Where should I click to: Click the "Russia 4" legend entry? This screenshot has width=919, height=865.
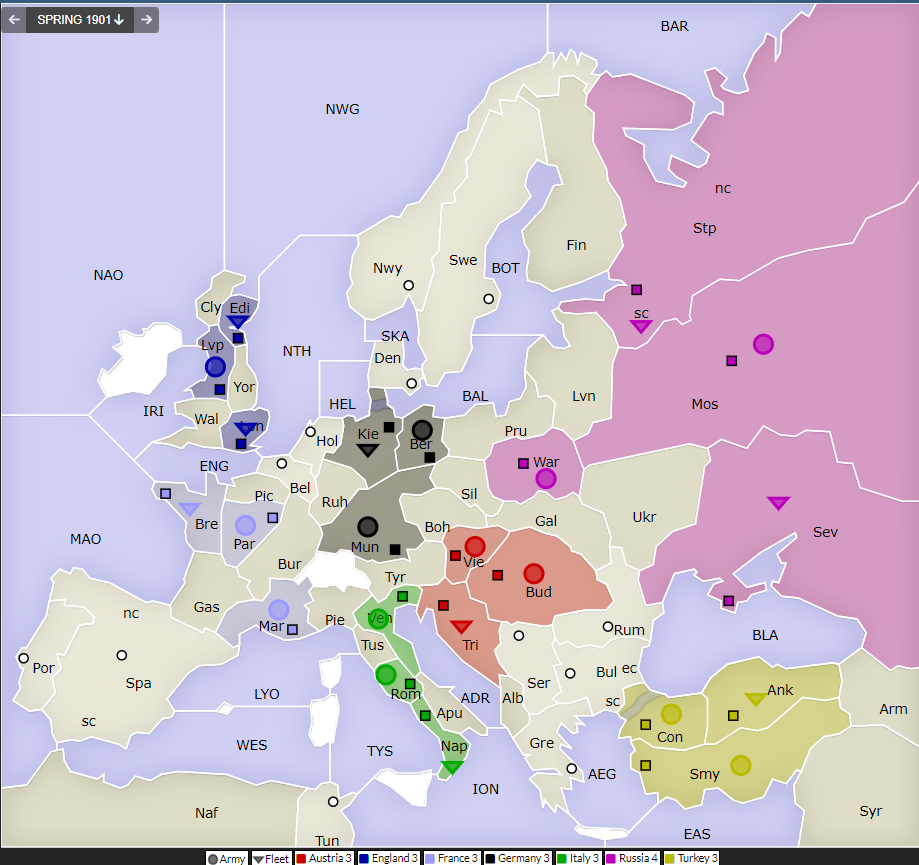click(x=632, y=859)
